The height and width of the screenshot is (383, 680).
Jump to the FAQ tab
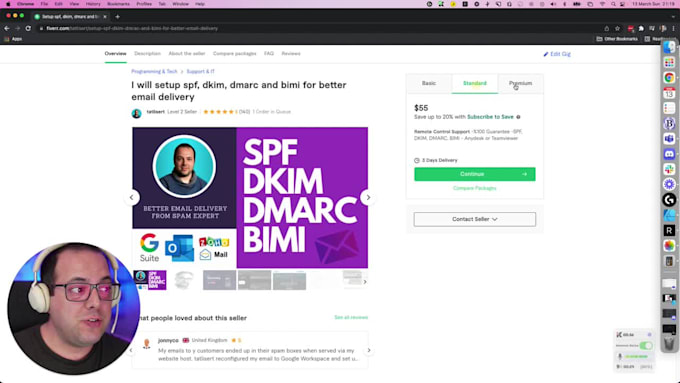(x=269, y=54)
